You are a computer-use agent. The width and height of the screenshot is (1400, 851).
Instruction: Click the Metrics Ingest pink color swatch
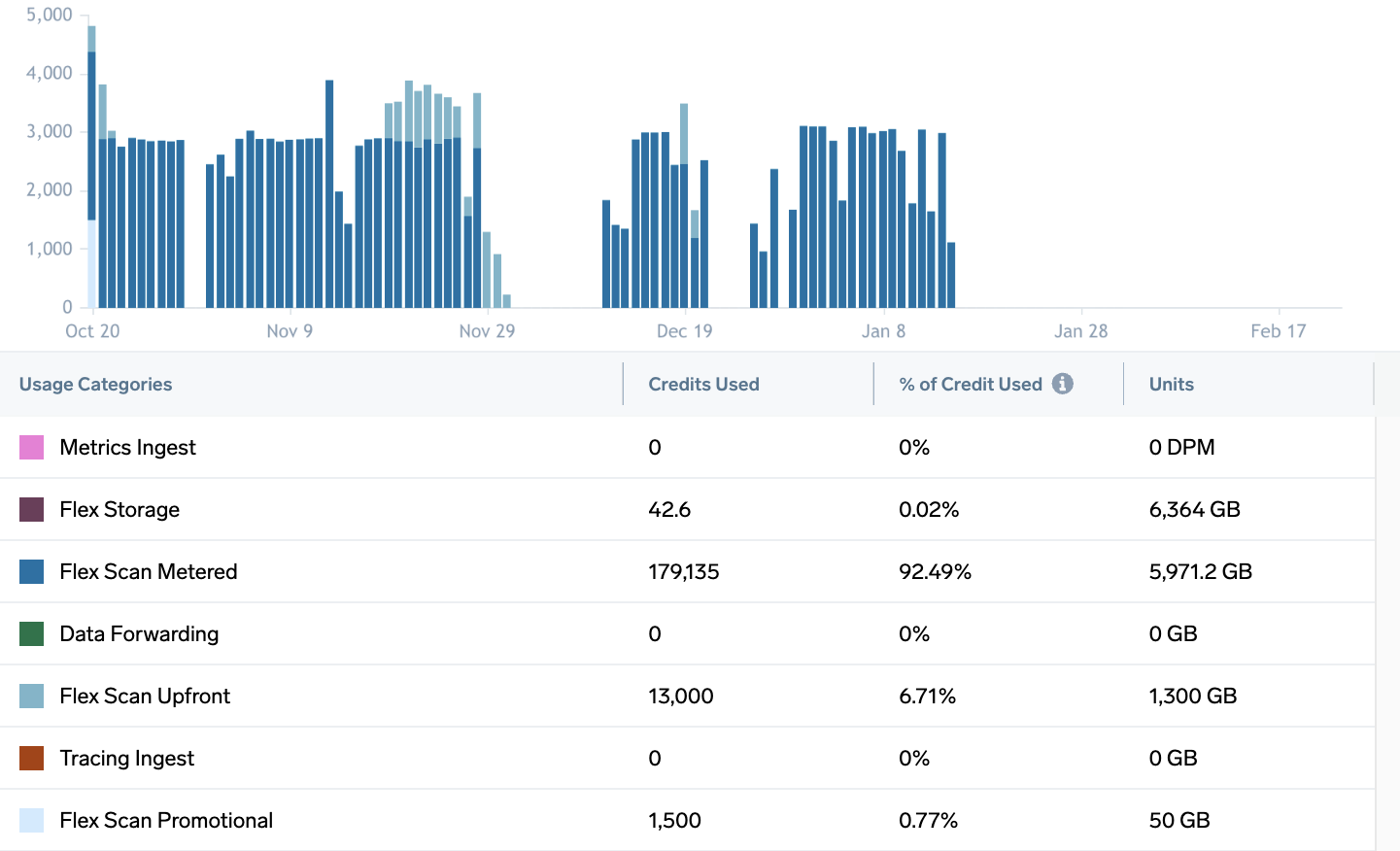click(32, 448)
